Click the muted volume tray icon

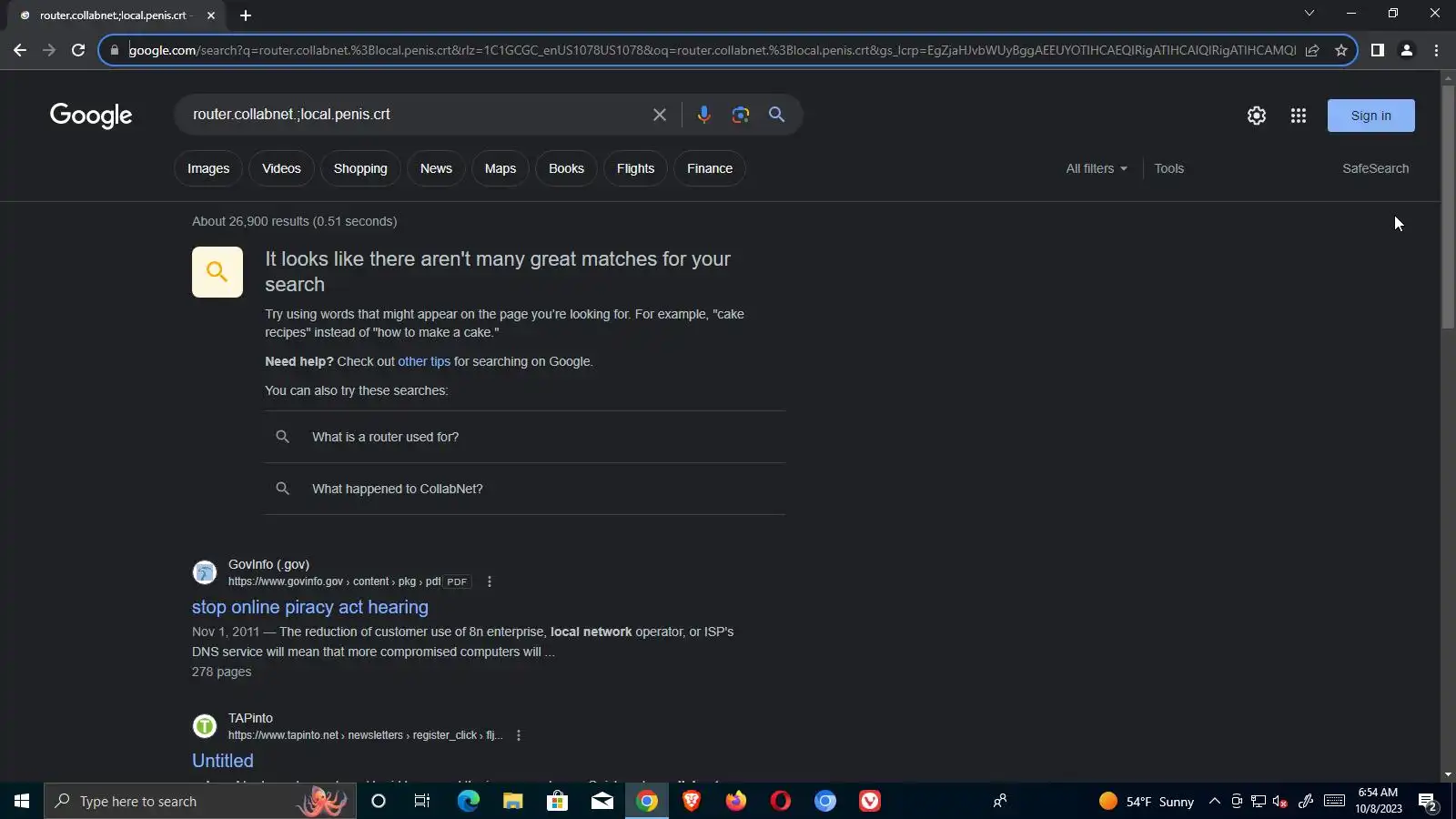tap(1280, 802)
